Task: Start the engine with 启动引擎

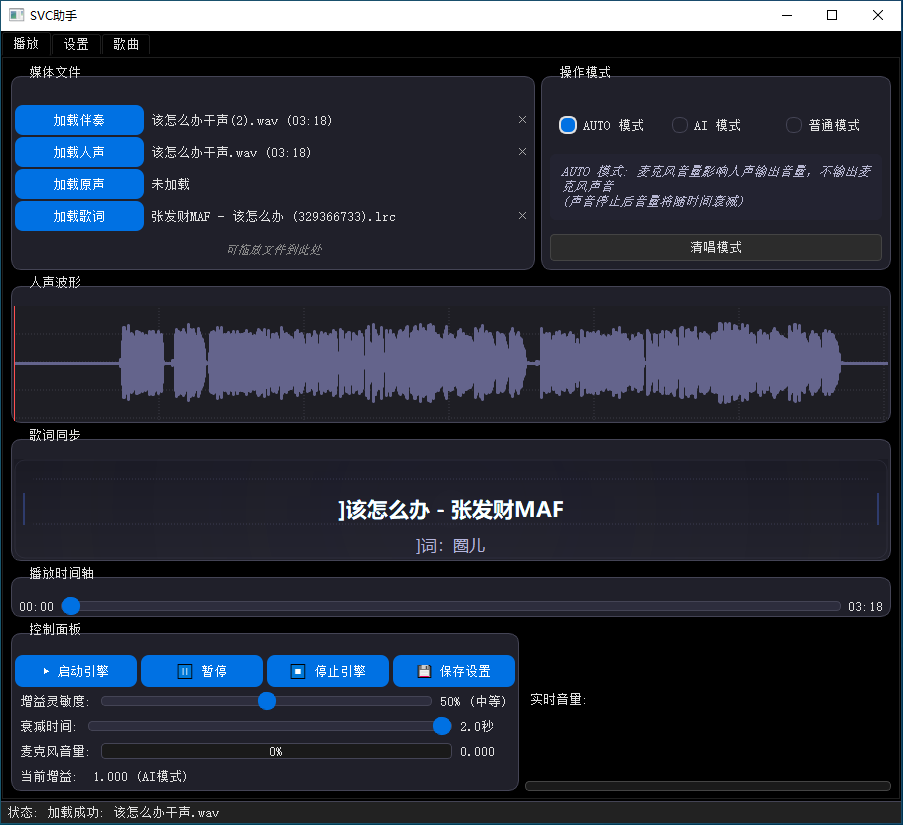Action: click(76, 671)
